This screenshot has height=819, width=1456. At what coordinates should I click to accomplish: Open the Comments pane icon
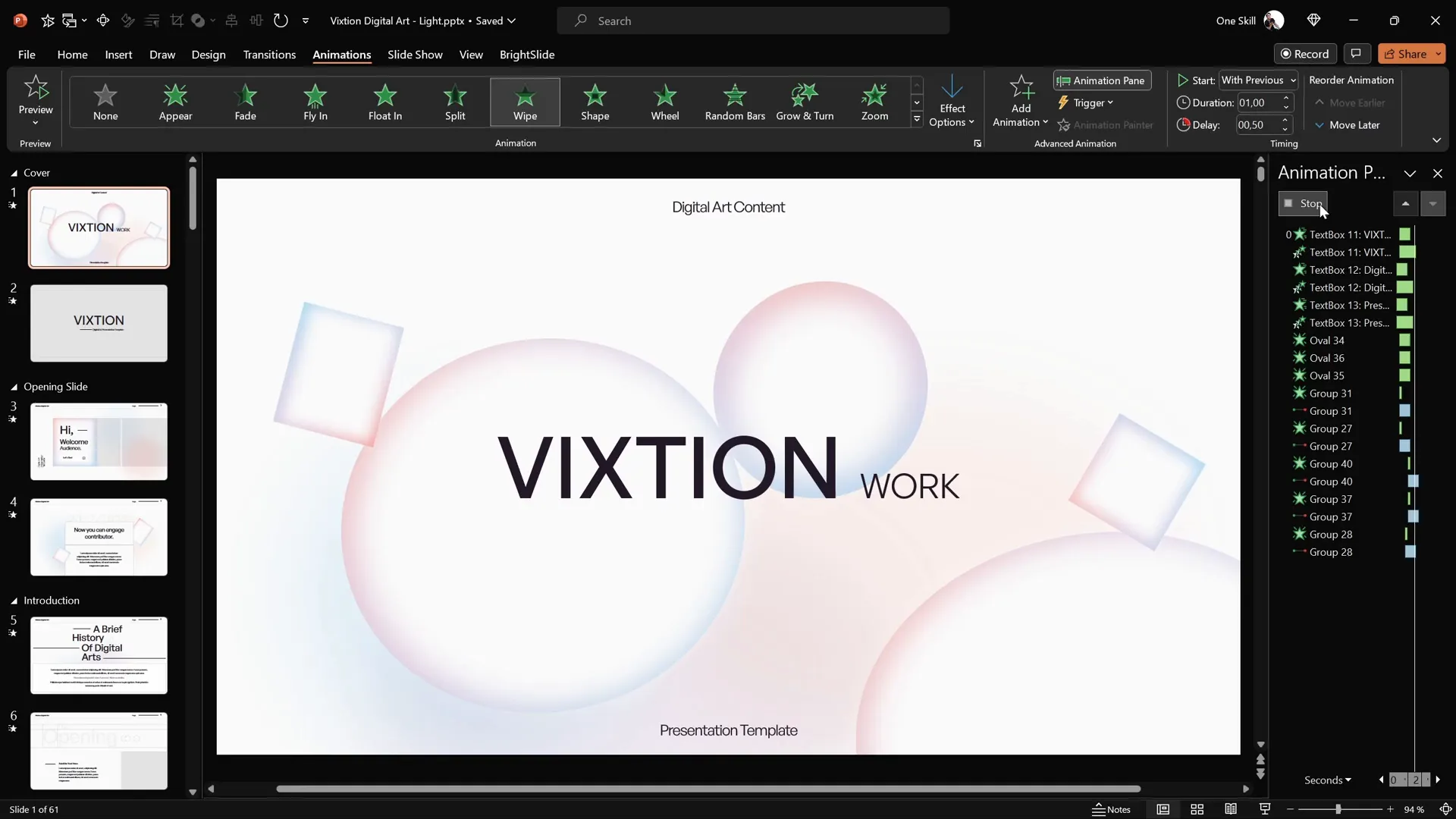(x=1356, y=54)
